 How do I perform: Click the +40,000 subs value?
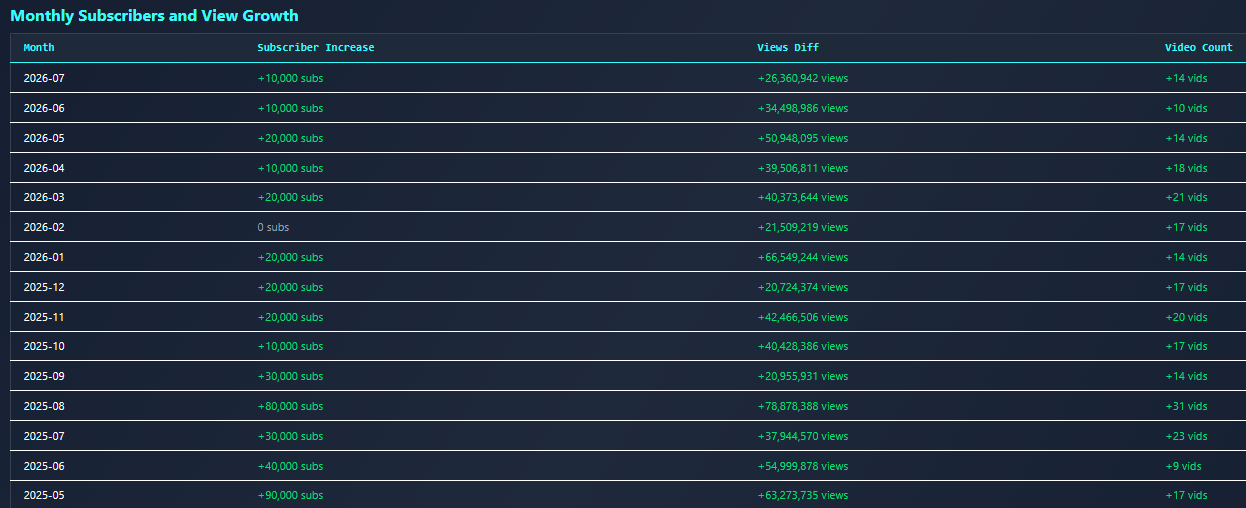click(290, 466)
